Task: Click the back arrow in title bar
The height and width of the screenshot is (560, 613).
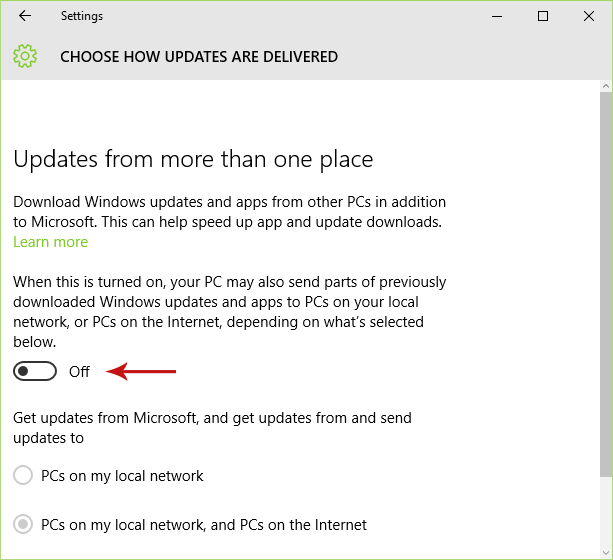Action: (x=25, y=16)
